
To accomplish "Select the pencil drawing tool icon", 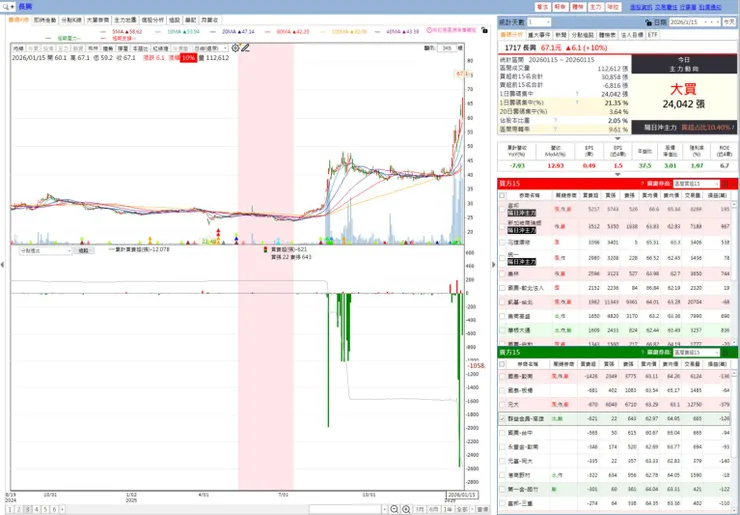I will (x=245, y=48).
